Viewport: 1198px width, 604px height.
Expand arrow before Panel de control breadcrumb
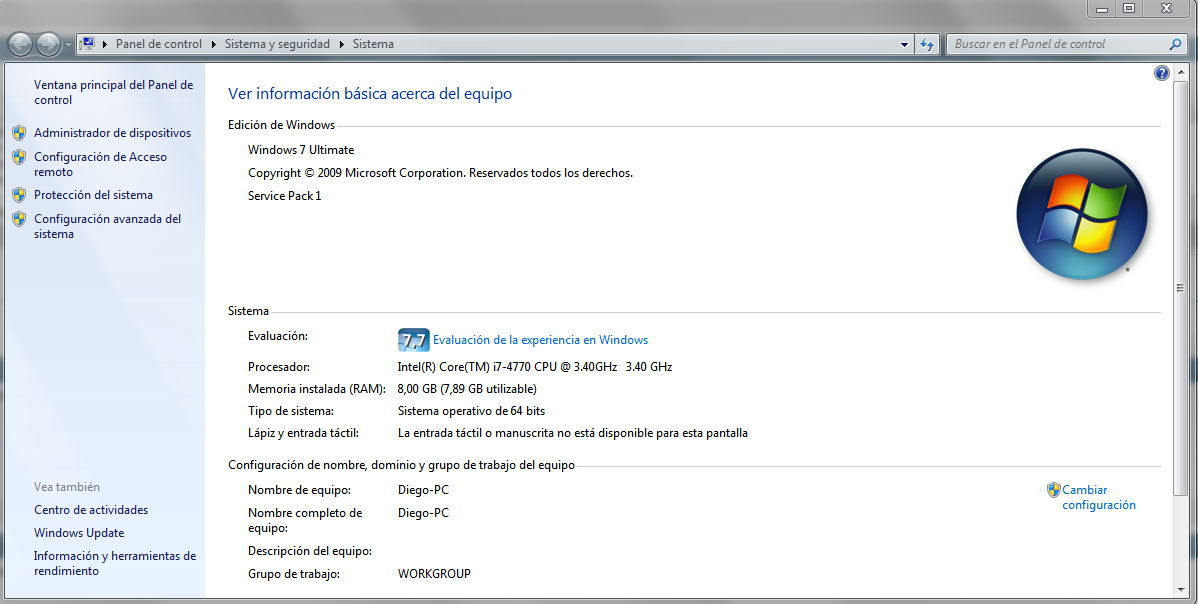click(105, 44)
